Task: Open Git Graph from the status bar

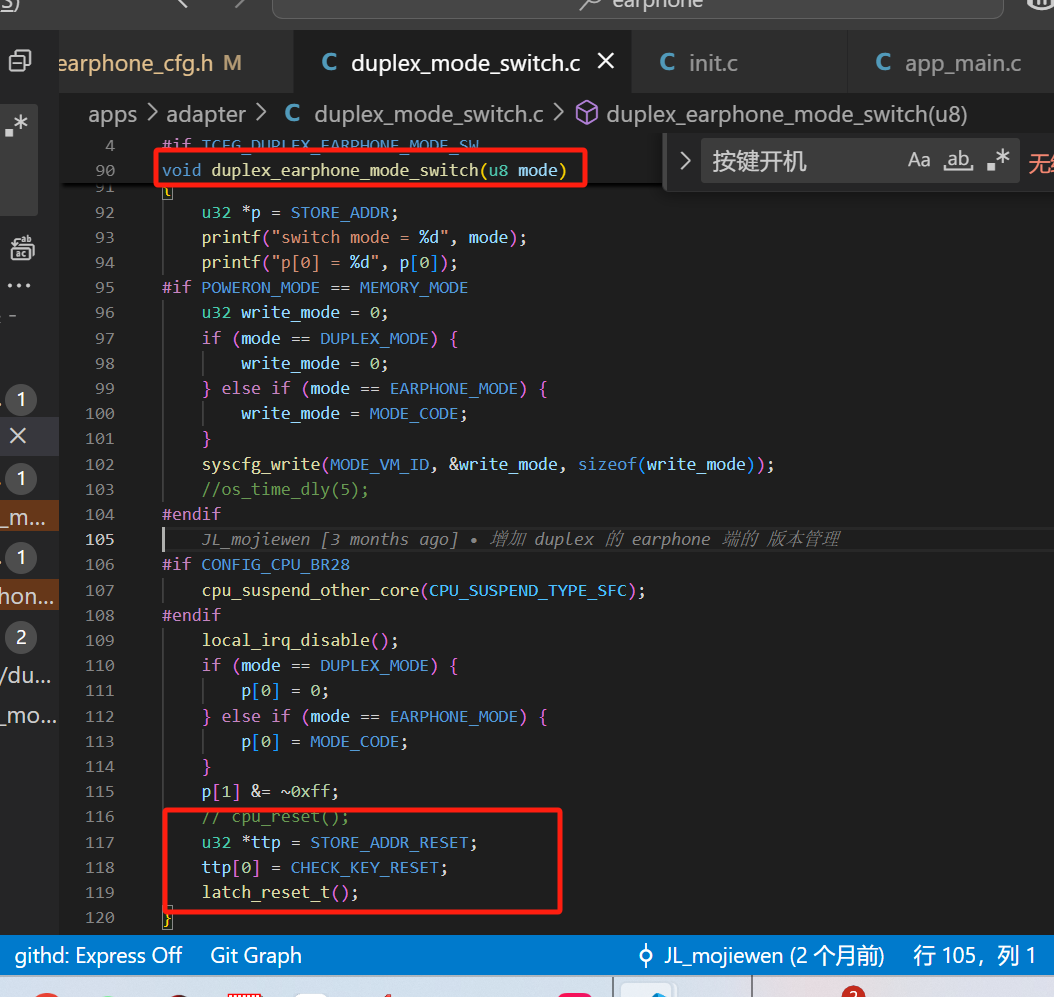Action: pos(255,955)
